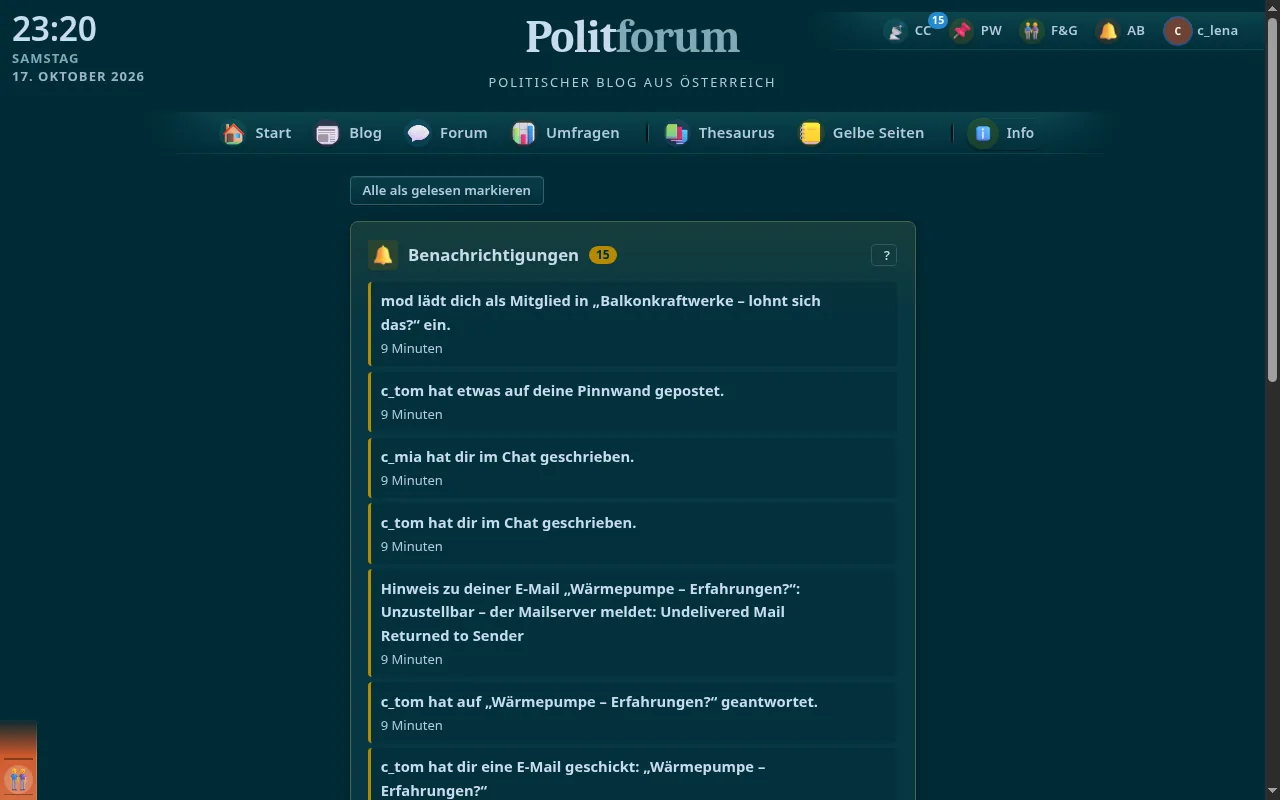Open the PW pinboard pin icon
Viewport: 1280px width, 800px height.
point(962,31)
